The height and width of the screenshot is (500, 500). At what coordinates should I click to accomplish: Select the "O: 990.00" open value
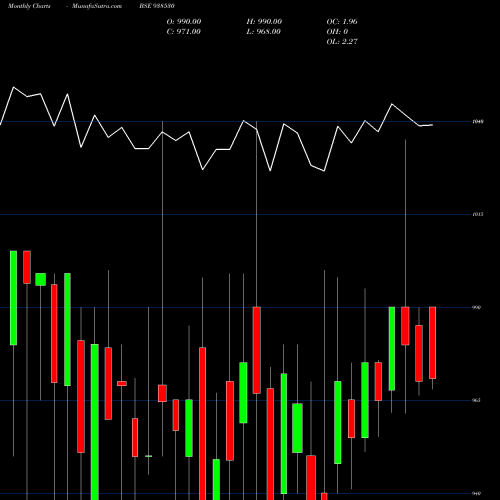184,22
